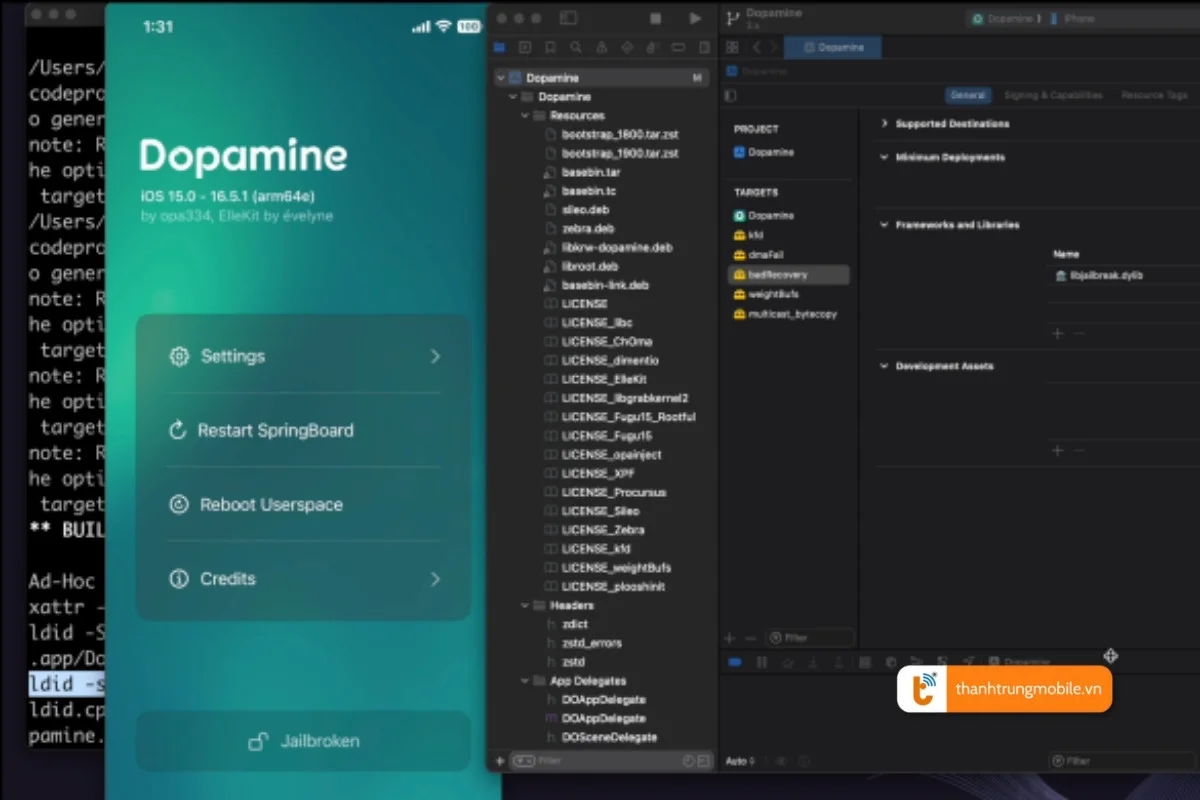Toggle the navigator sidebar visibility icon
Image resolution: width=1200 pixels, height=800 pixels.
569,18
